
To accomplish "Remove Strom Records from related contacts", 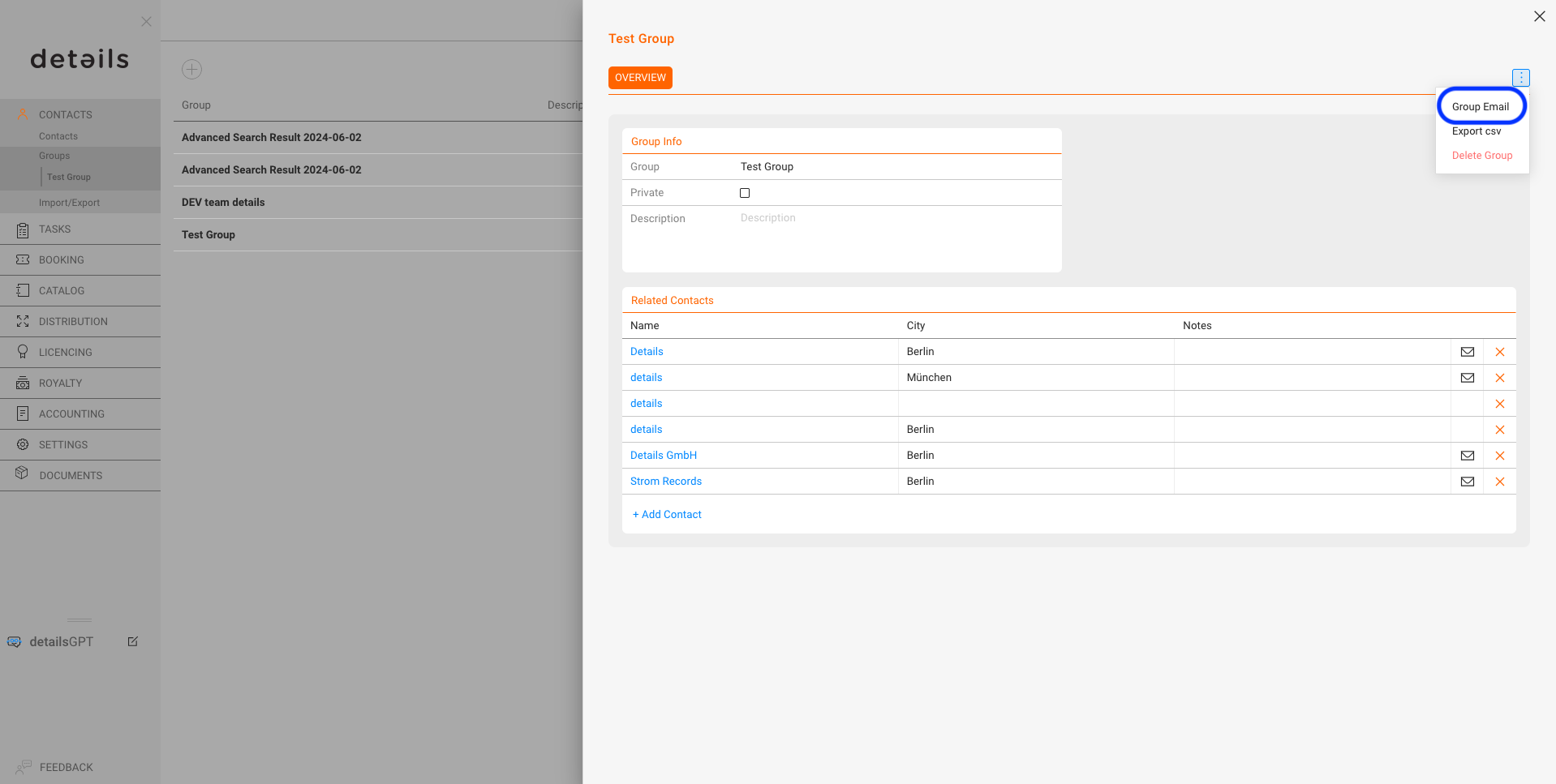I will tap(1499, 482).
